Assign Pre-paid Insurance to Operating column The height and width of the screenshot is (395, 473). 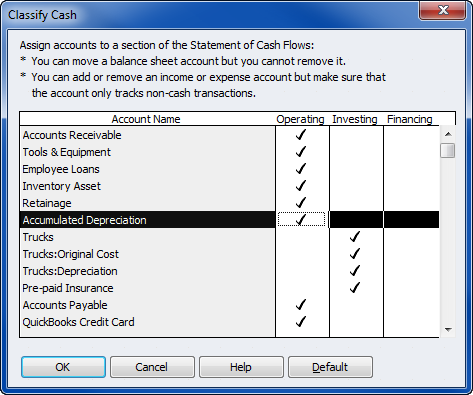coord(302,288)
